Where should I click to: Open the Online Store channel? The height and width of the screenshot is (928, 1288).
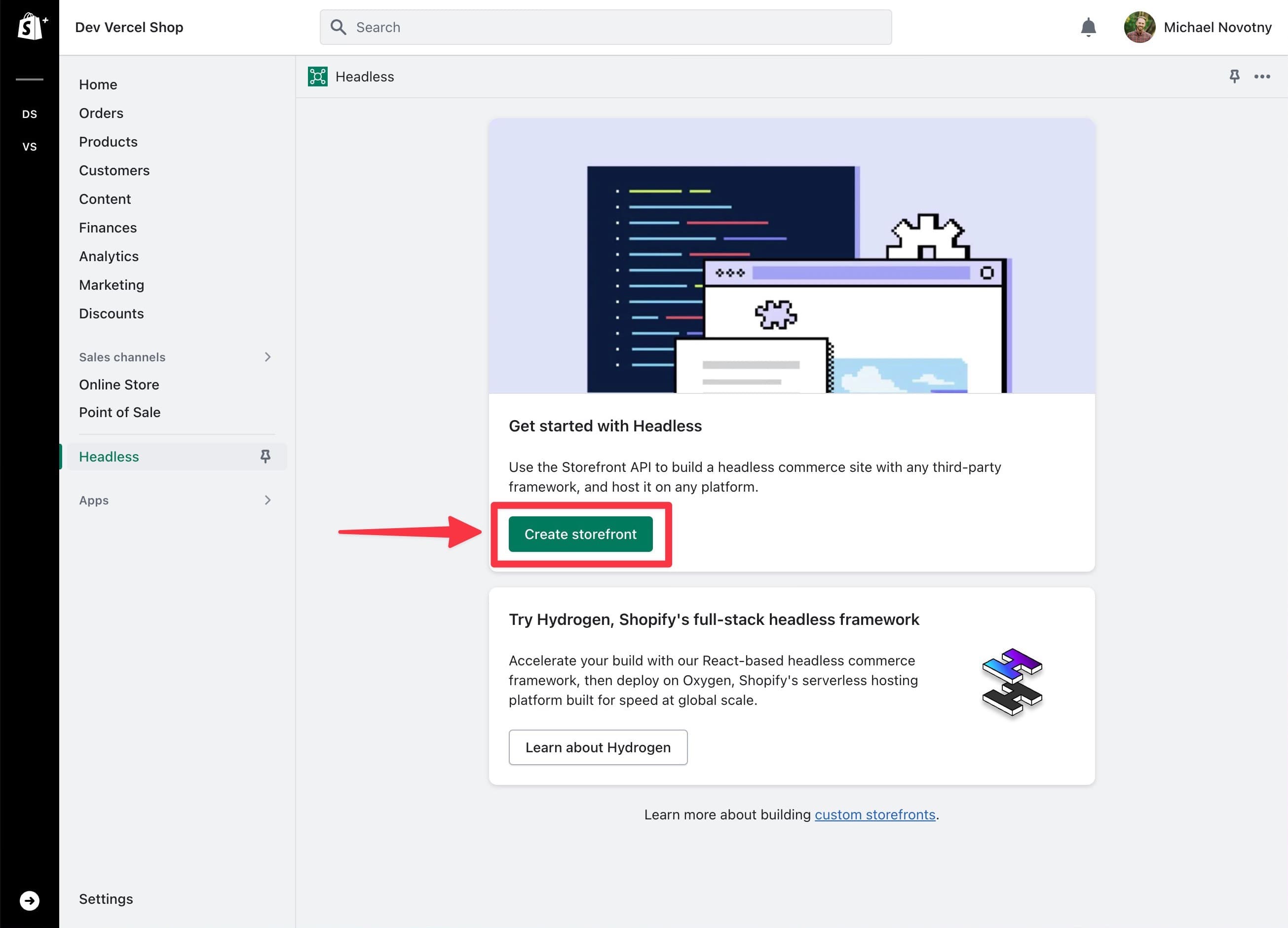pyautogui.click(x=119, y=385)
